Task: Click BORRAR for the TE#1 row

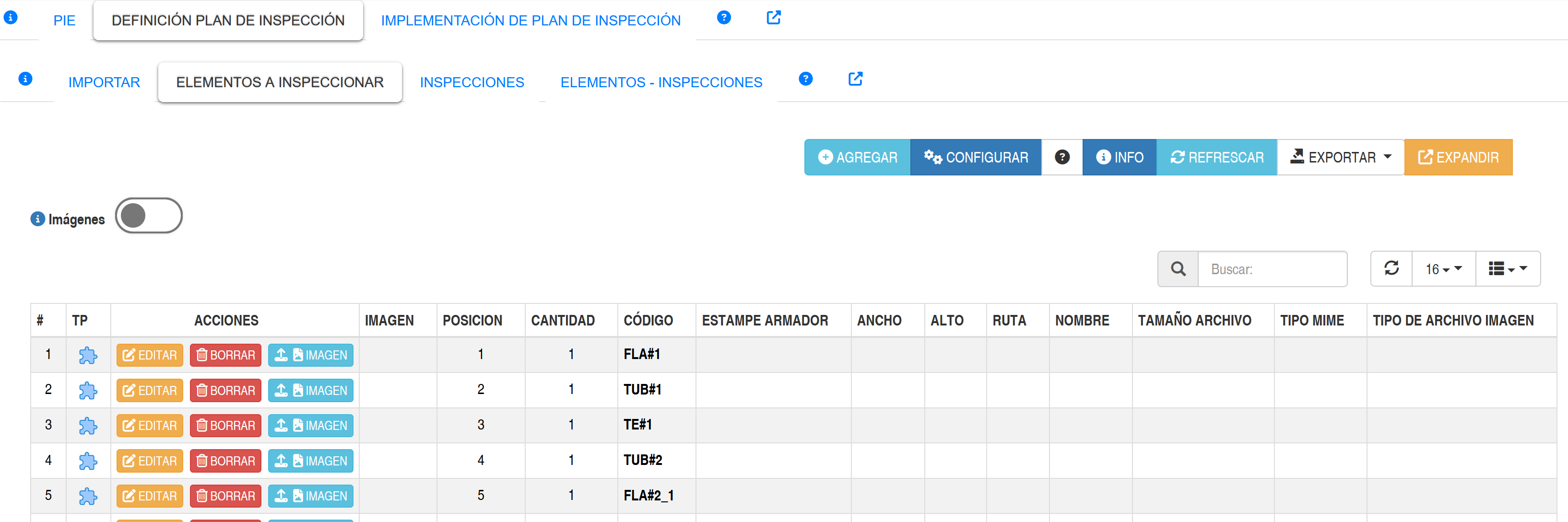Action: click(225, 426)
